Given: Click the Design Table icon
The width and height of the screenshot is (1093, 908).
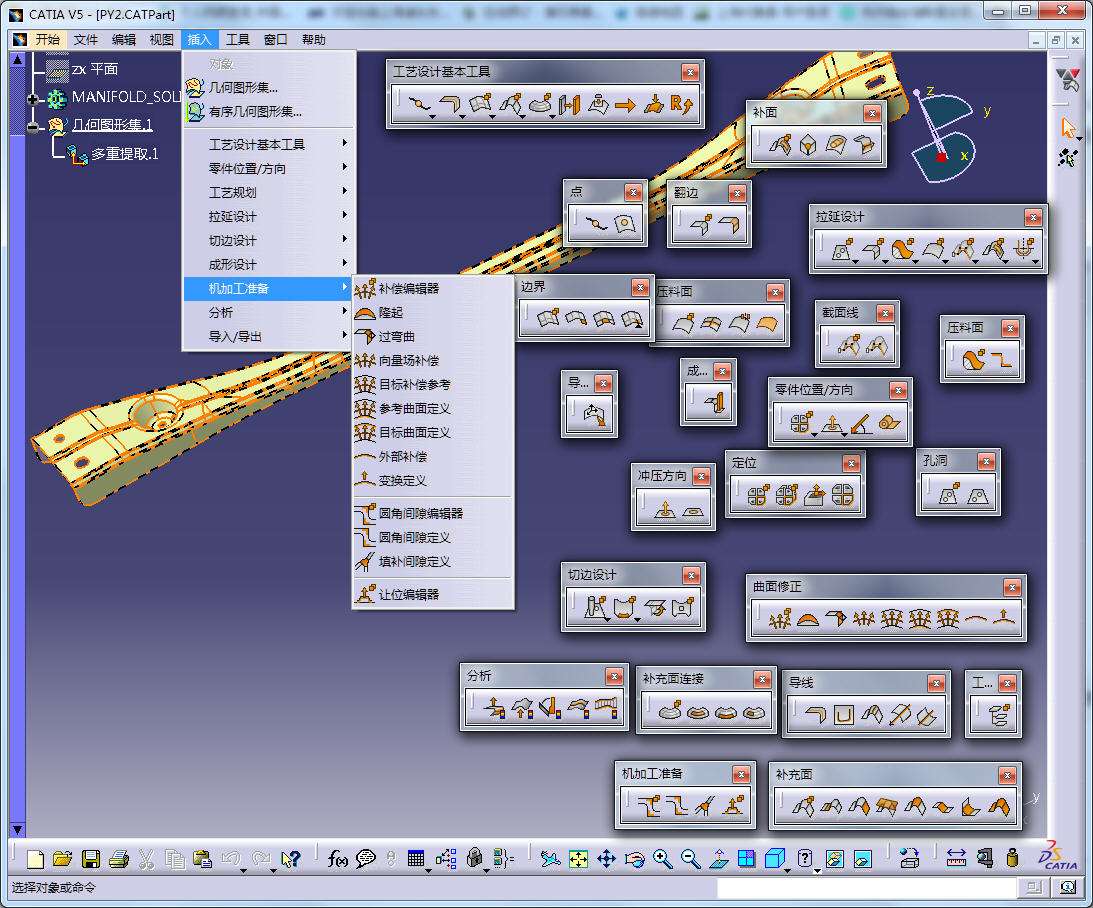Looking at the screenshot, I should pyautogui.click(x=415, y=859).
